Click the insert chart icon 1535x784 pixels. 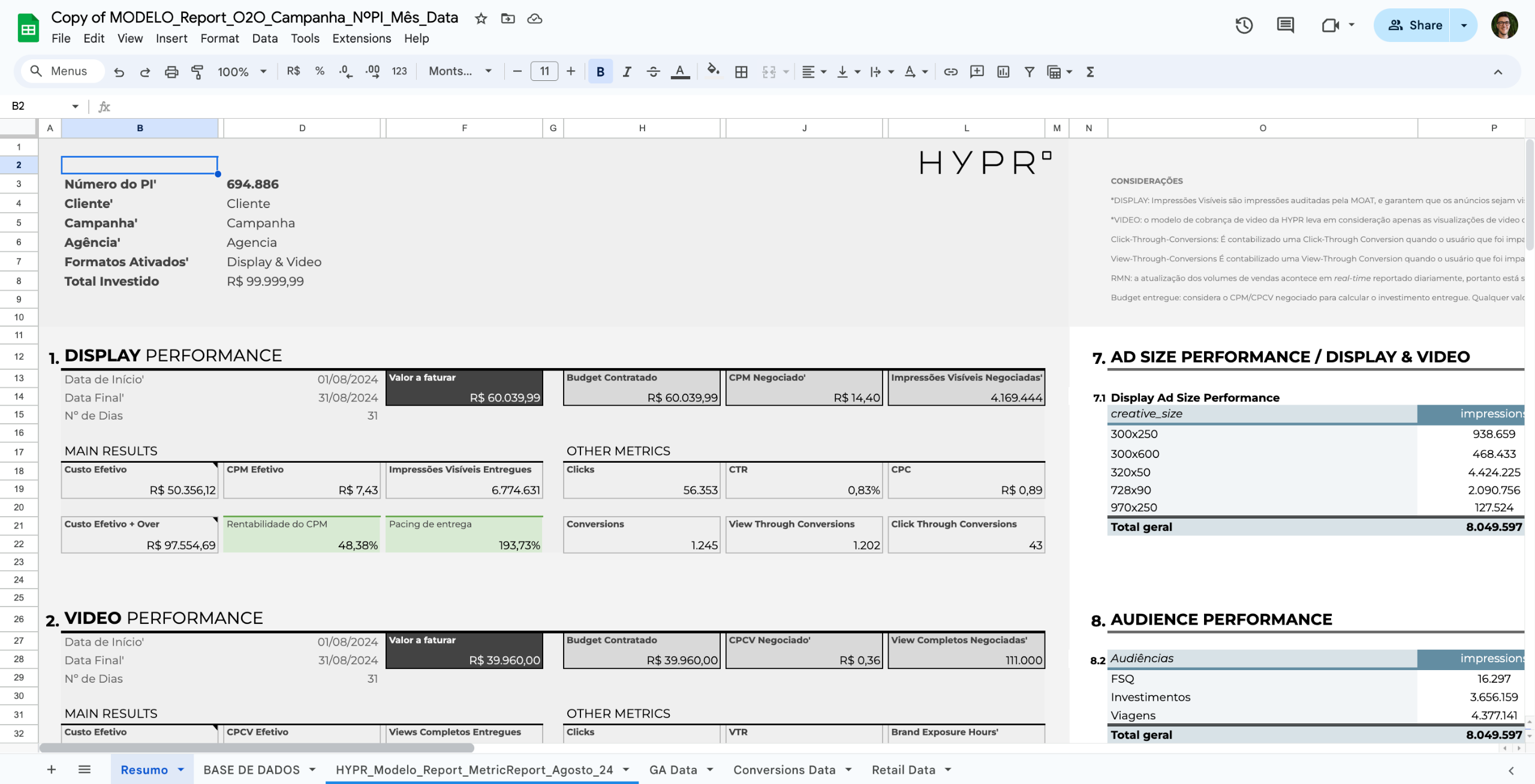pyautogui.click(x=1003, y=72)
